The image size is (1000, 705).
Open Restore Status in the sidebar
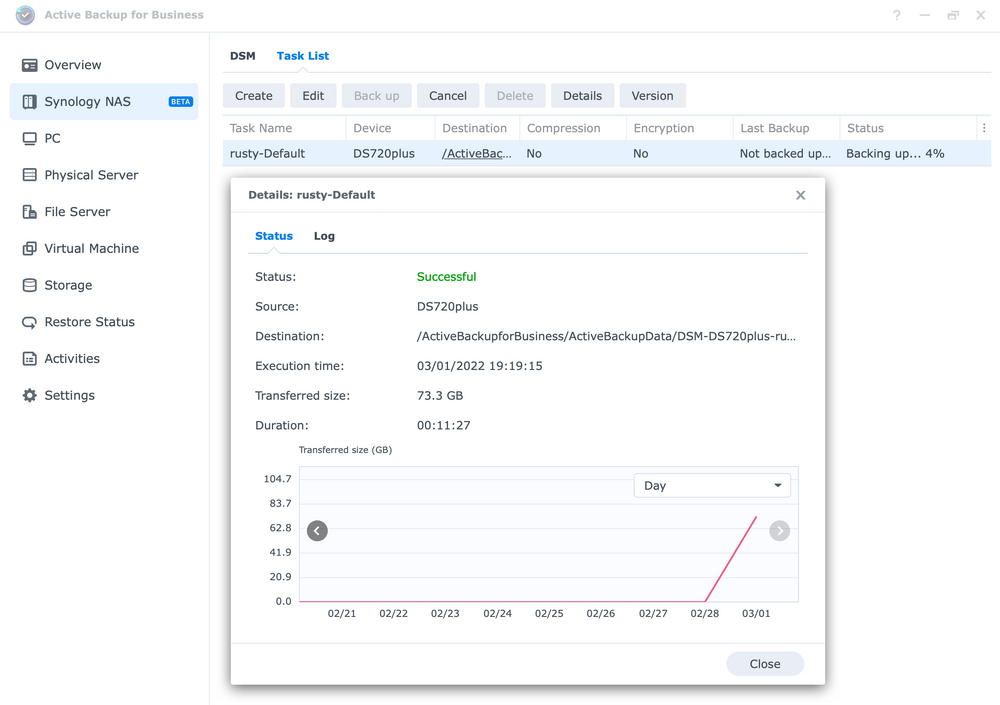(104, 322)
